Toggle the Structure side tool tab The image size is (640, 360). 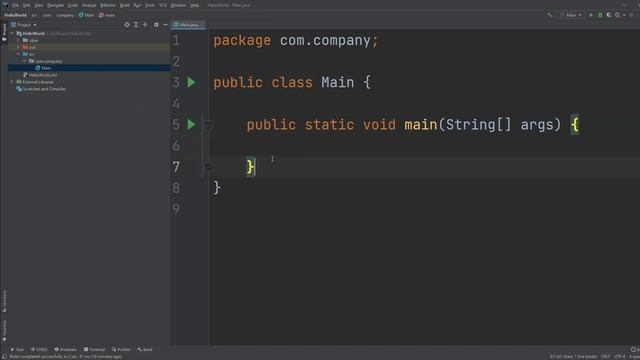4,301
